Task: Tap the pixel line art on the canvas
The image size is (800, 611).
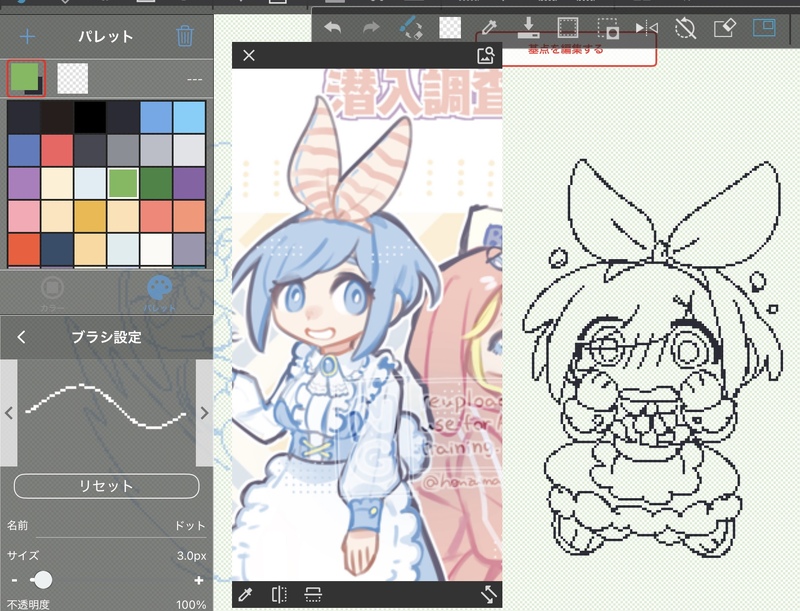Action: coord(653,358)
